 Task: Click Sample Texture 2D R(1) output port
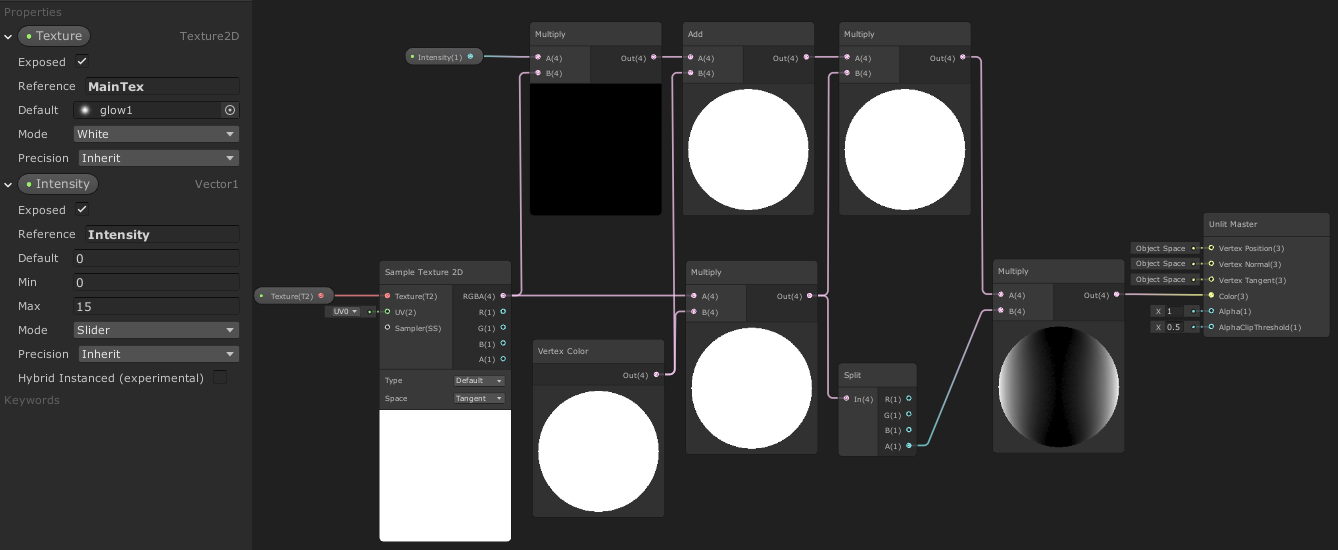click(503, 312)
